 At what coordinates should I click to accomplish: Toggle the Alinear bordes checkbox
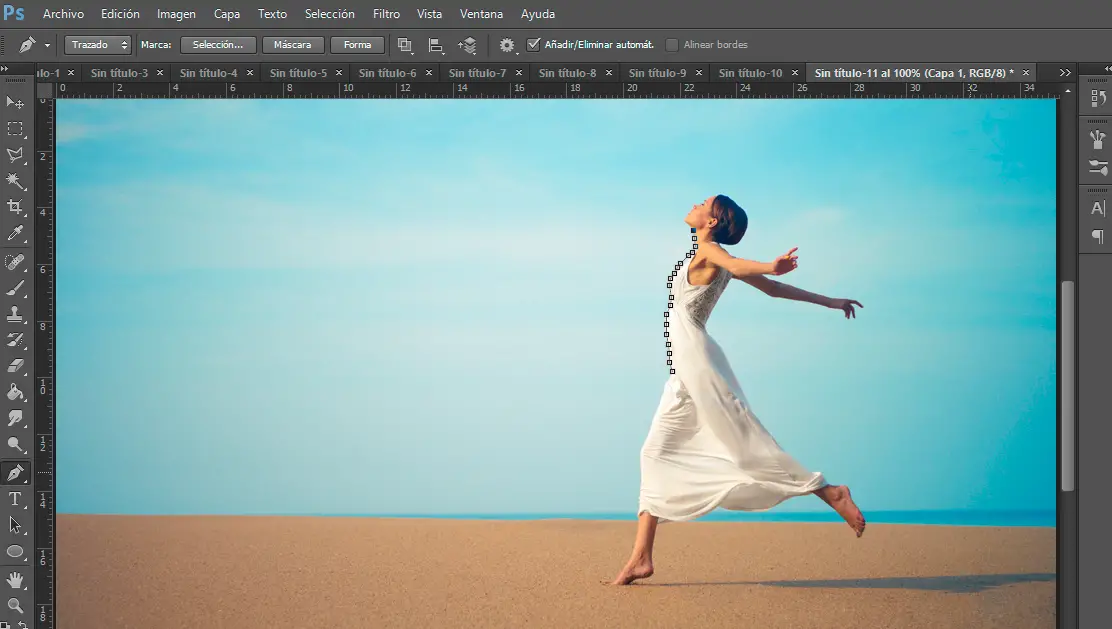672,45
